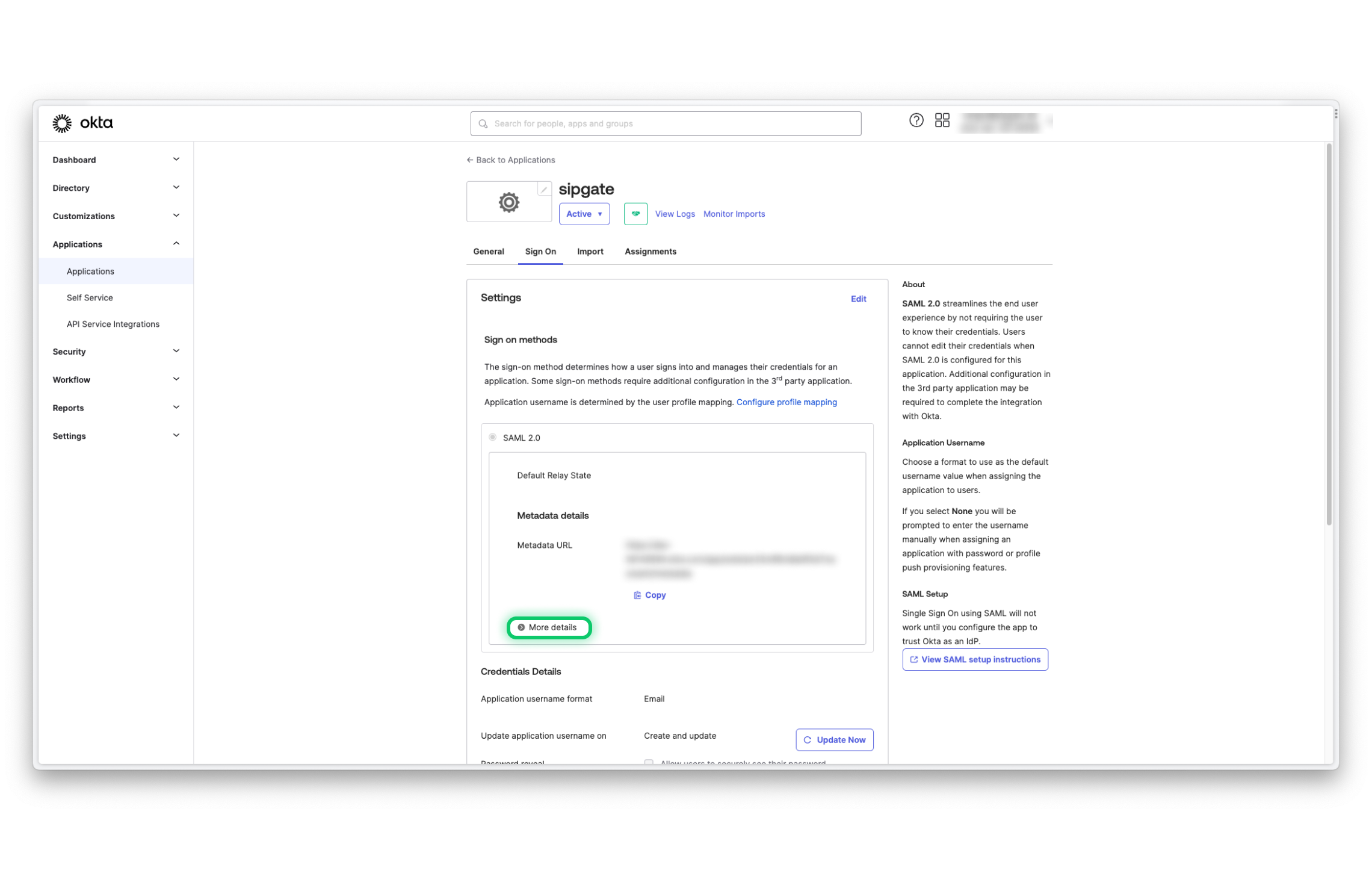This screenshot has width=1372, height=891.
Task: Click the back arrow icon
Action: pyautogui.click(x=469, y=160)
